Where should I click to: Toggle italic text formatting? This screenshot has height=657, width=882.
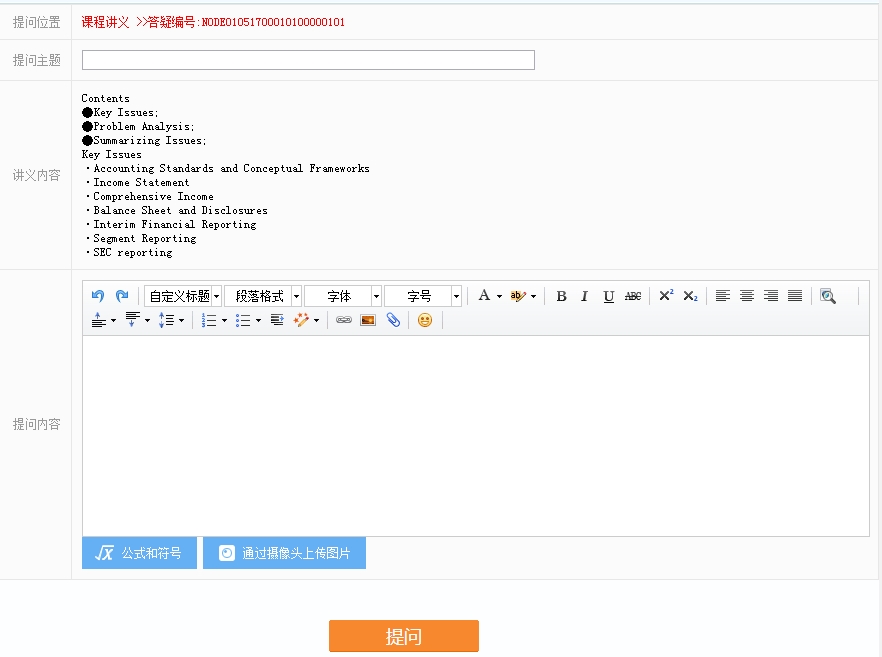[585, 296]
